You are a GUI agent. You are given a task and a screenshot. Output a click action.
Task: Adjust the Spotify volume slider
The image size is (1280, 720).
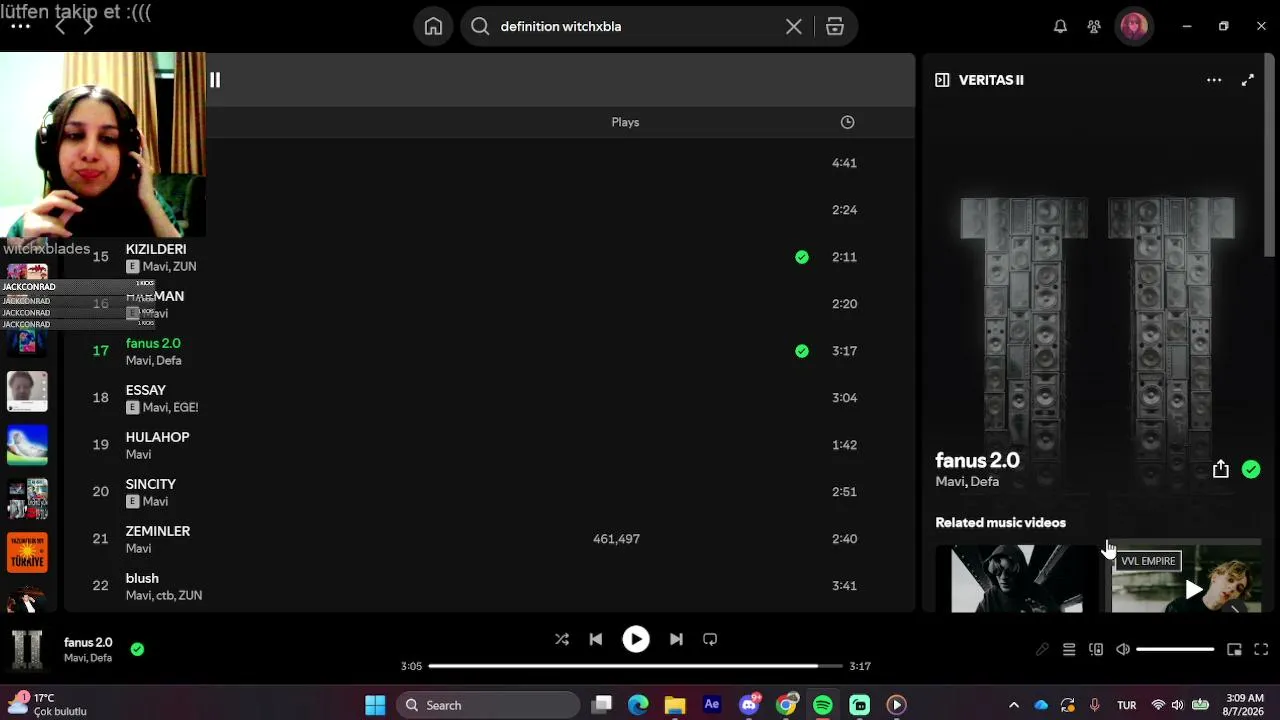point(1175,650)
